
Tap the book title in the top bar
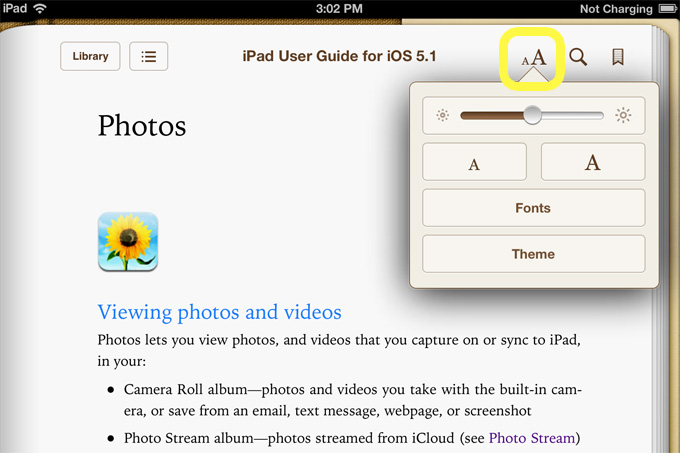coord(339,56)
